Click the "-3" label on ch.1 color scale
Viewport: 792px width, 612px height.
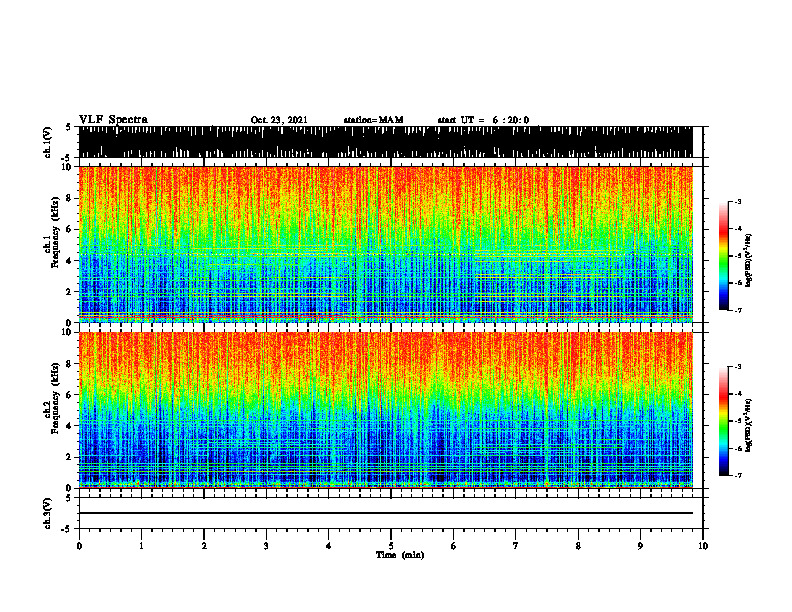tap(738, 202)
